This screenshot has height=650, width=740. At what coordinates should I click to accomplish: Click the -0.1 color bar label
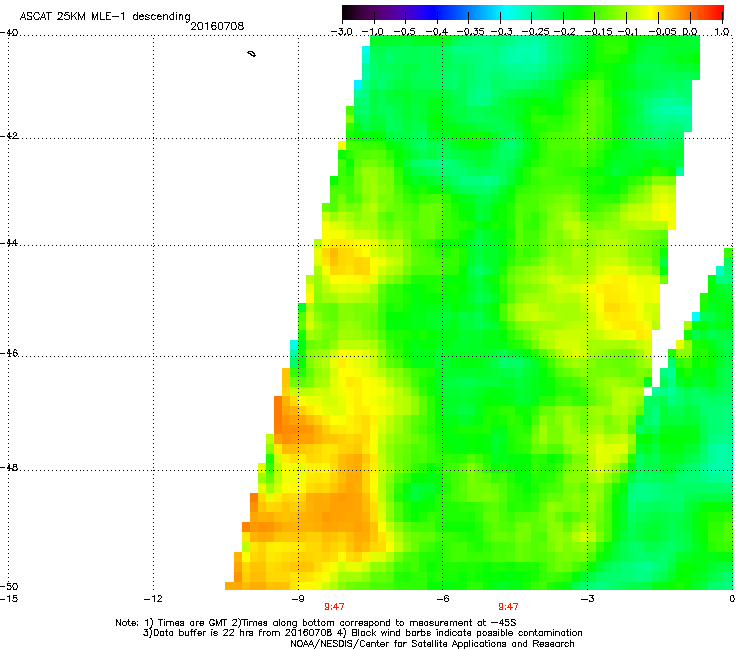point(628,32)
